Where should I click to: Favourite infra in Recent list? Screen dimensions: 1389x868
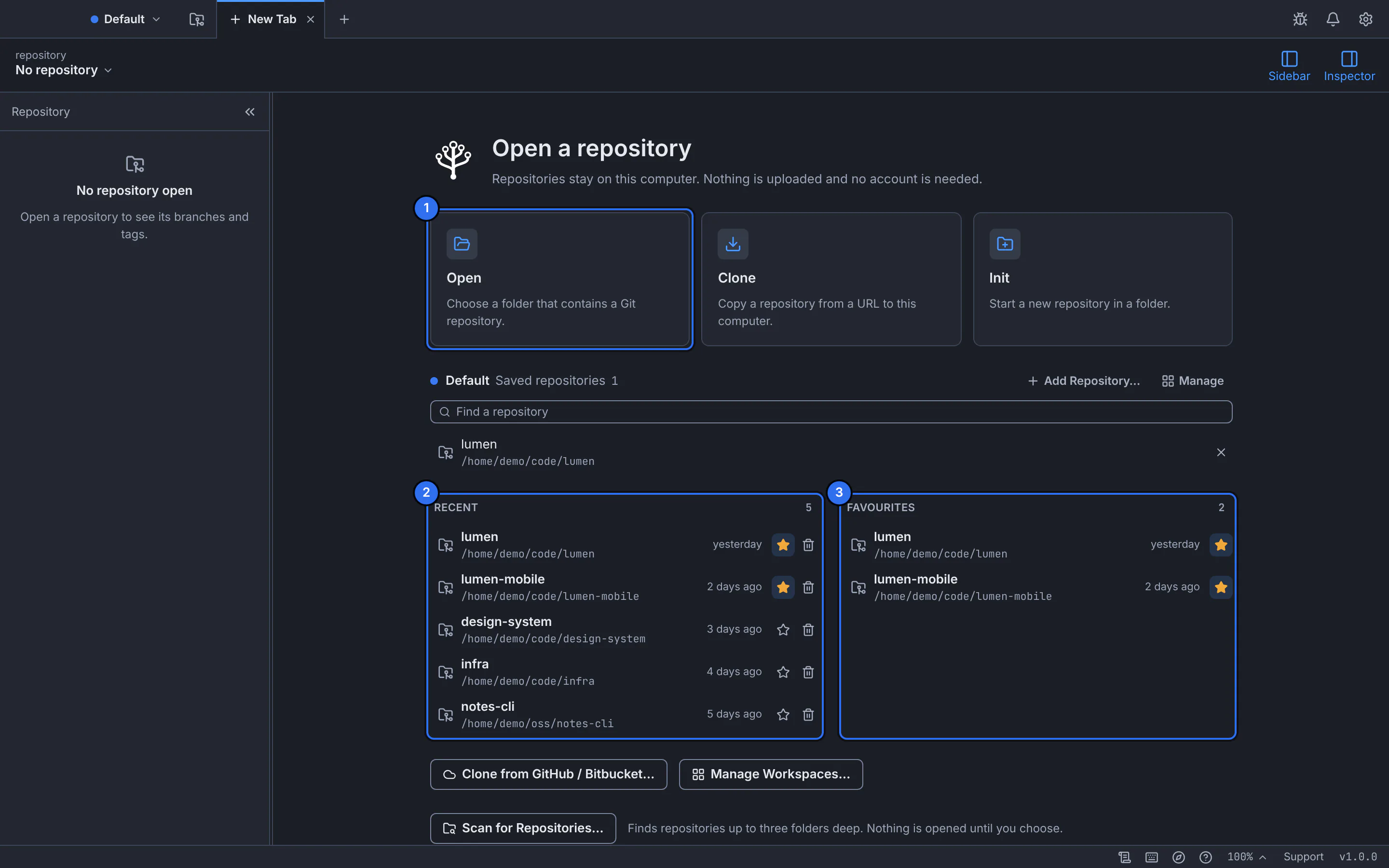click(x=783, y=672)
